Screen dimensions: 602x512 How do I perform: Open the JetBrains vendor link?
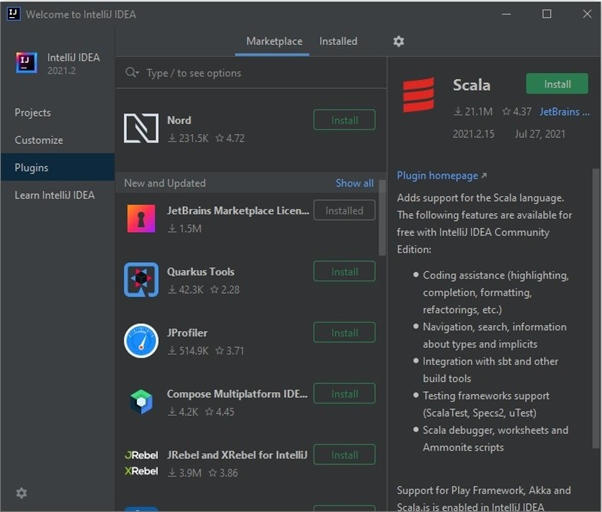click(564, 112)
